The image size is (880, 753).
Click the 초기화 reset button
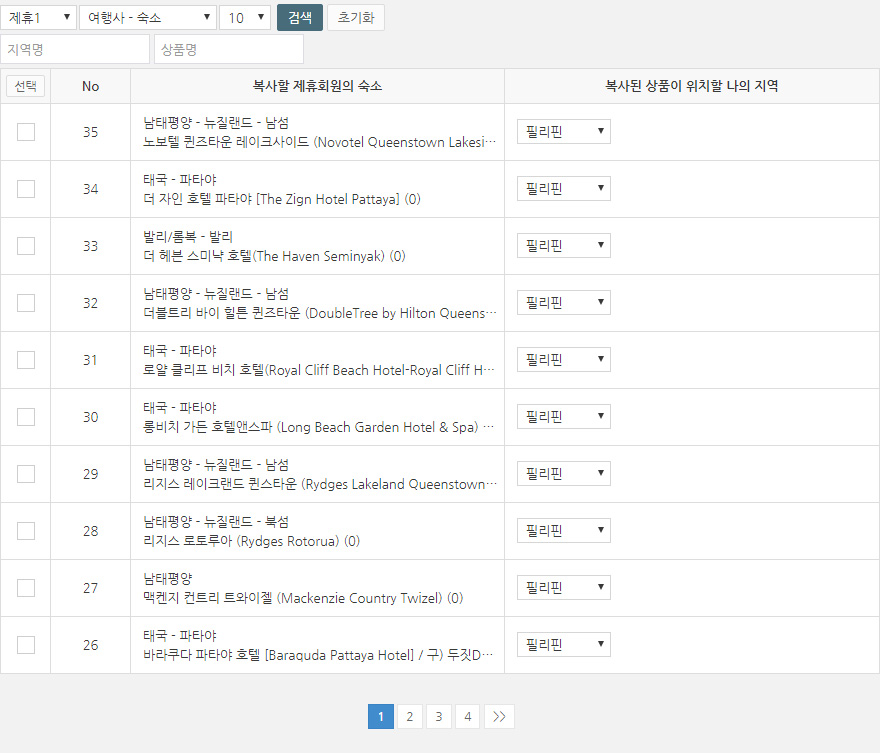[356, 17]
